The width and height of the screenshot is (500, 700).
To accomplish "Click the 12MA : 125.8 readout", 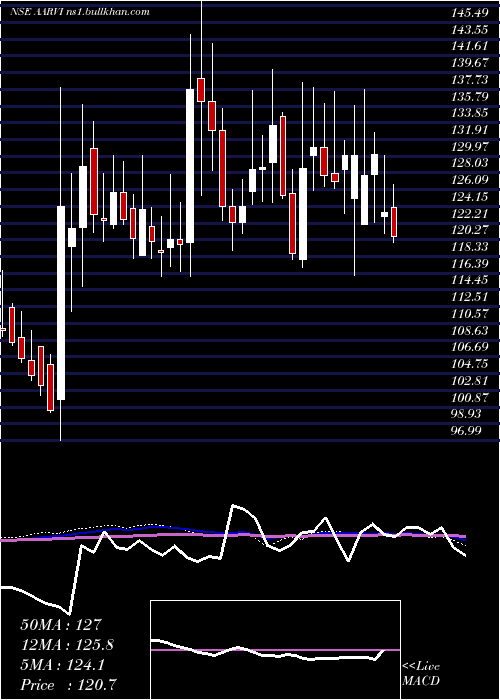I will point(67,645).
